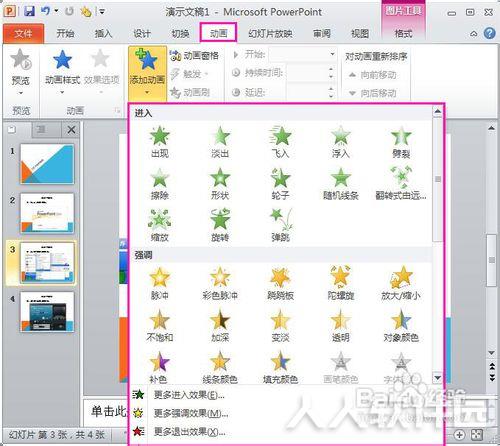Choose the 放大/缩小 grow/shrink effect

point(401,284)
